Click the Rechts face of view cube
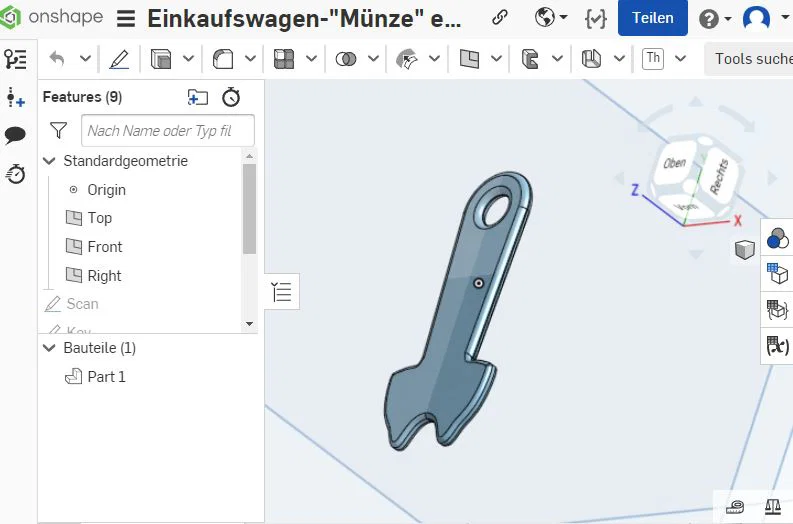This screenshot has width=793, height=524. pos(719,177)
